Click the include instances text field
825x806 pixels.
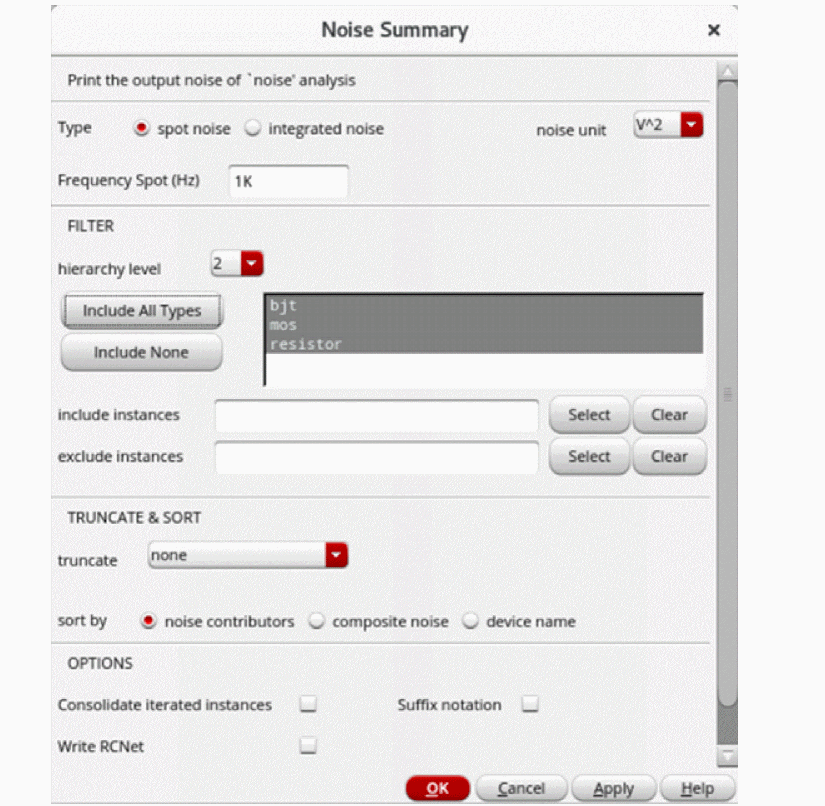[x=376, y=415]
